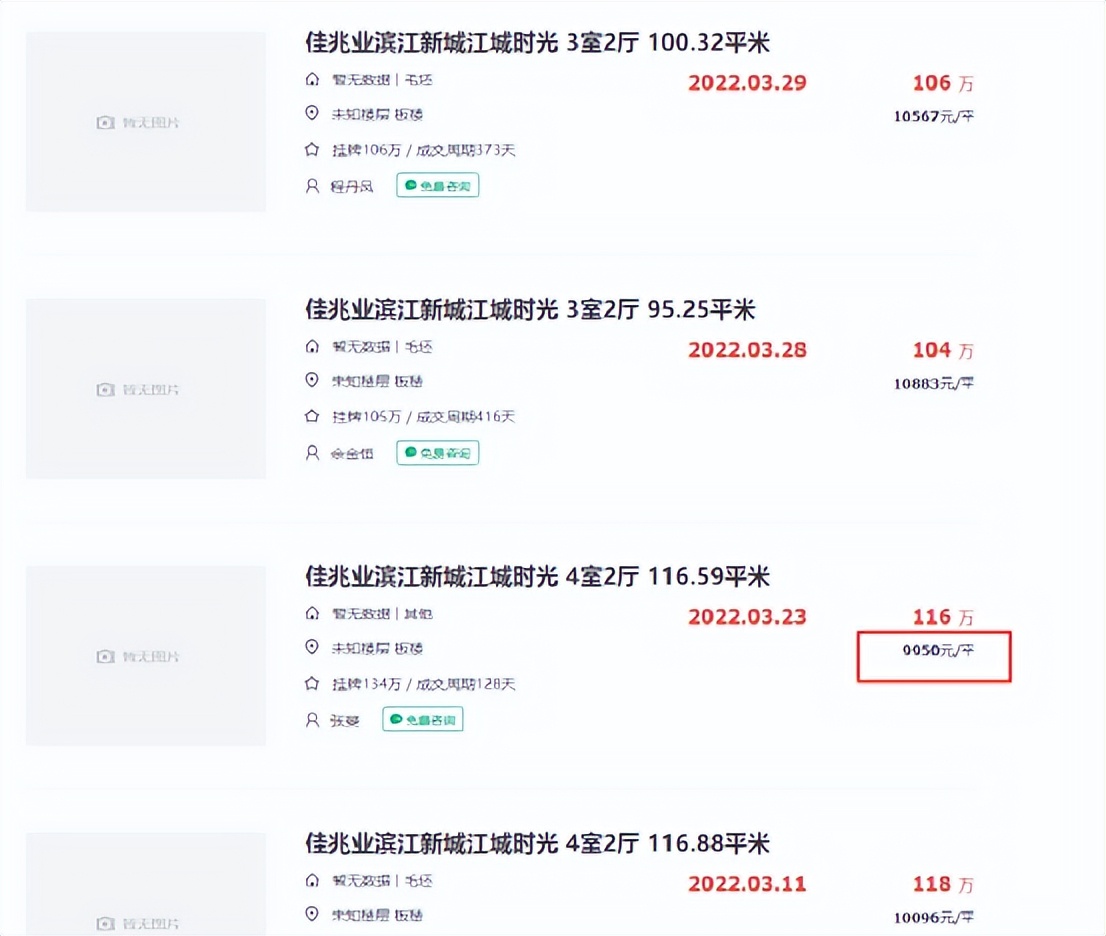Click the date 2022.03.29
Viewport: 1106px width, 936px height.
coord(746,84)
